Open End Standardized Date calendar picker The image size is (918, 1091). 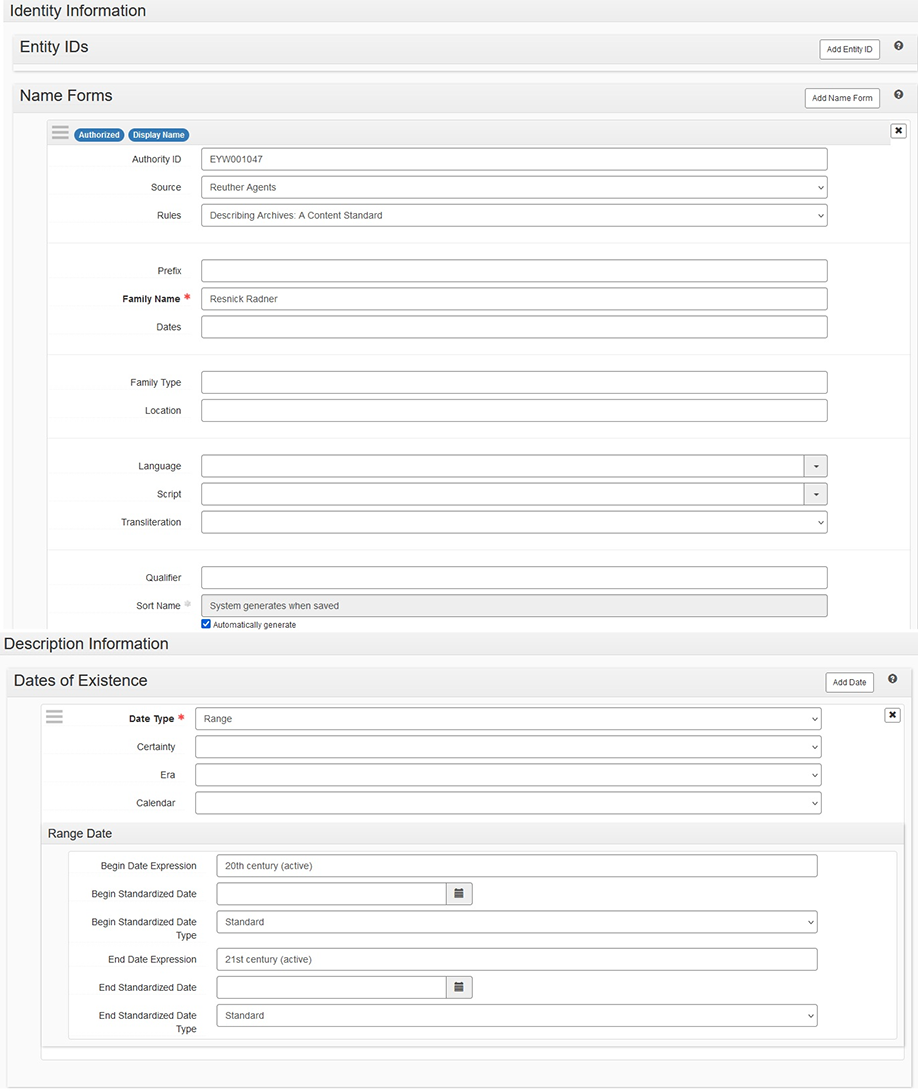459,988
